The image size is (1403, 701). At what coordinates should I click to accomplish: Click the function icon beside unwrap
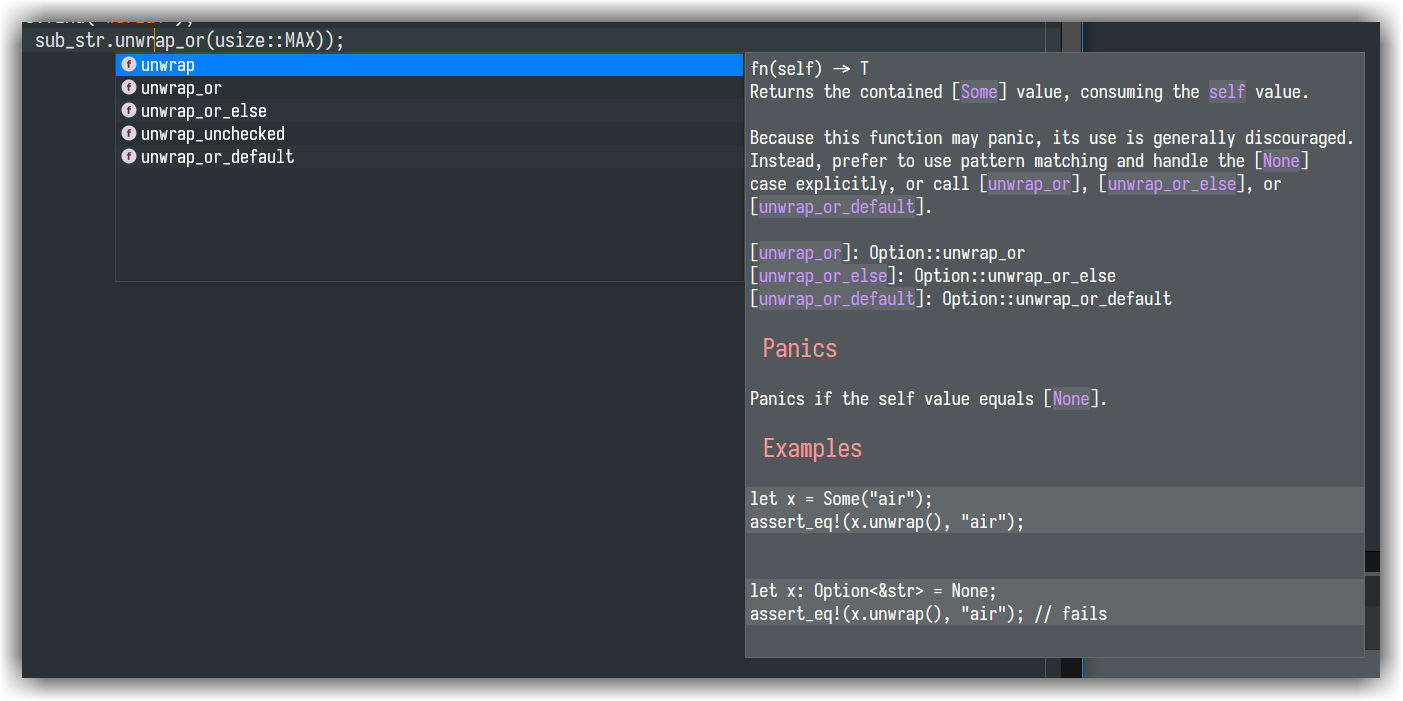pos(129,65)
